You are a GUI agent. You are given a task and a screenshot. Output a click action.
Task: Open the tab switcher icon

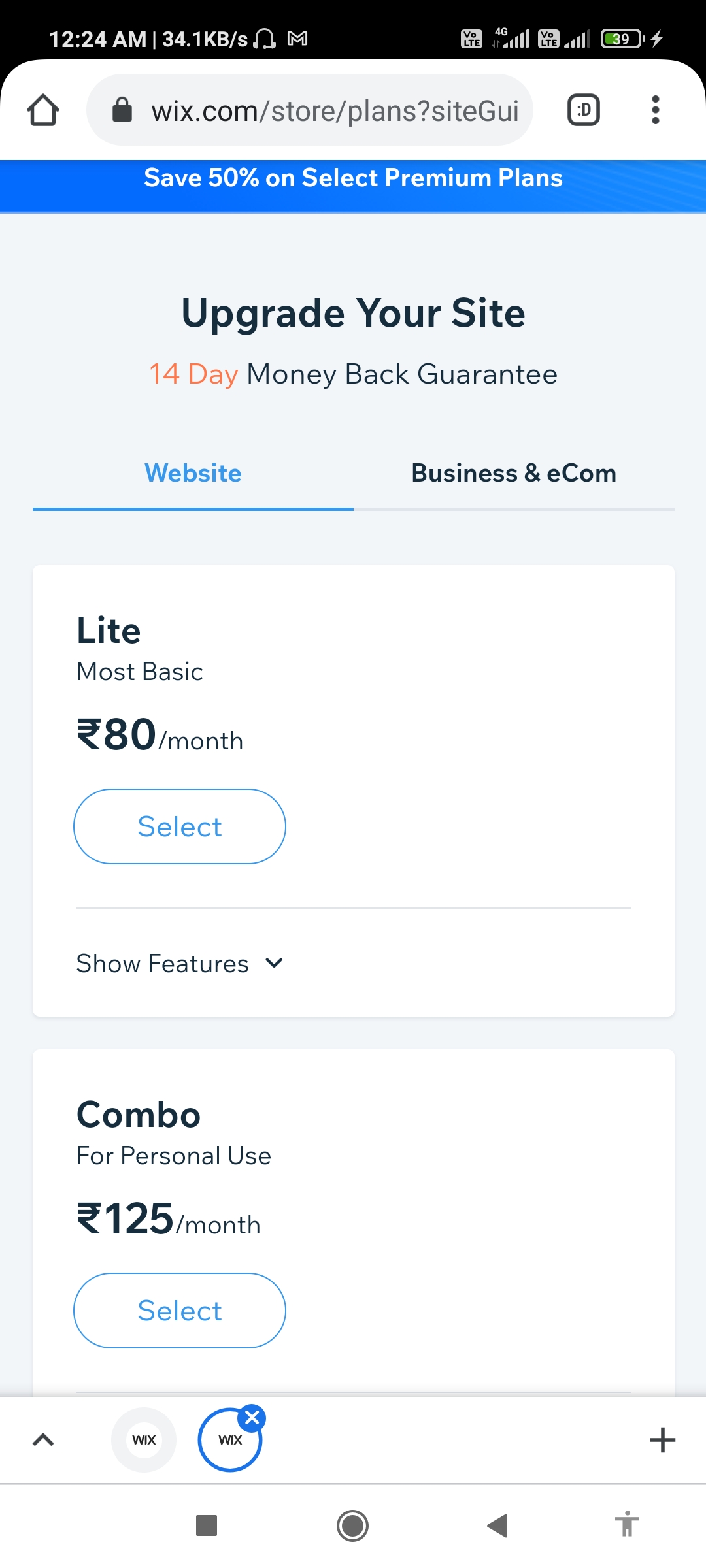(584, 110)
